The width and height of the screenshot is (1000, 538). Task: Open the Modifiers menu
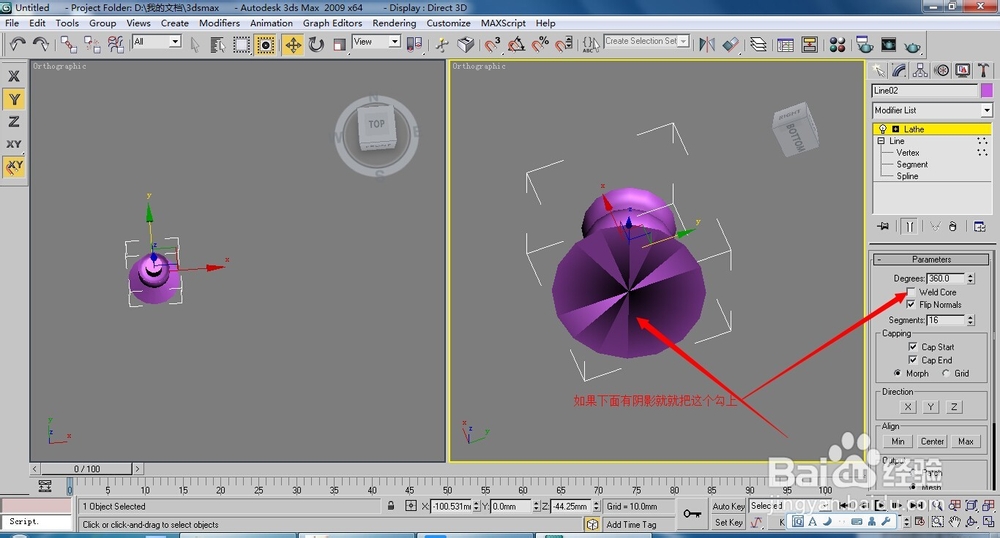[x=219, y=23]
